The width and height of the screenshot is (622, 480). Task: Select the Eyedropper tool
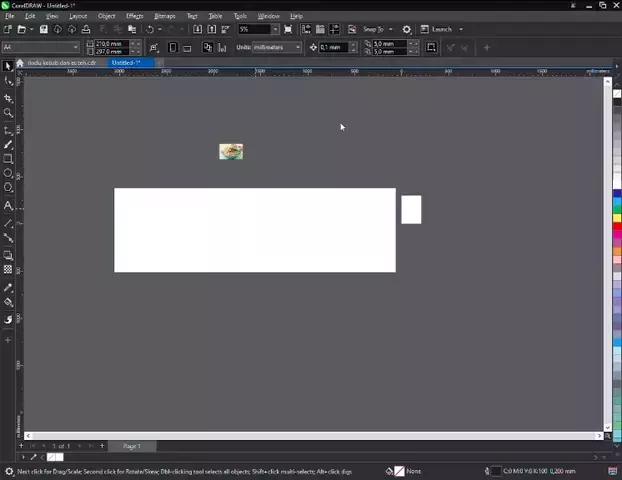[x=8, y=288]
